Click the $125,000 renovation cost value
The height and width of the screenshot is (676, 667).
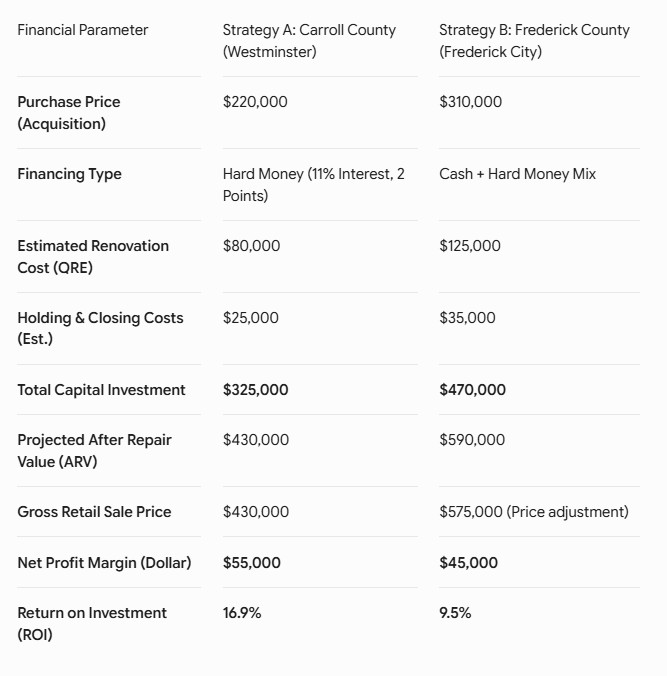[470, 246]
